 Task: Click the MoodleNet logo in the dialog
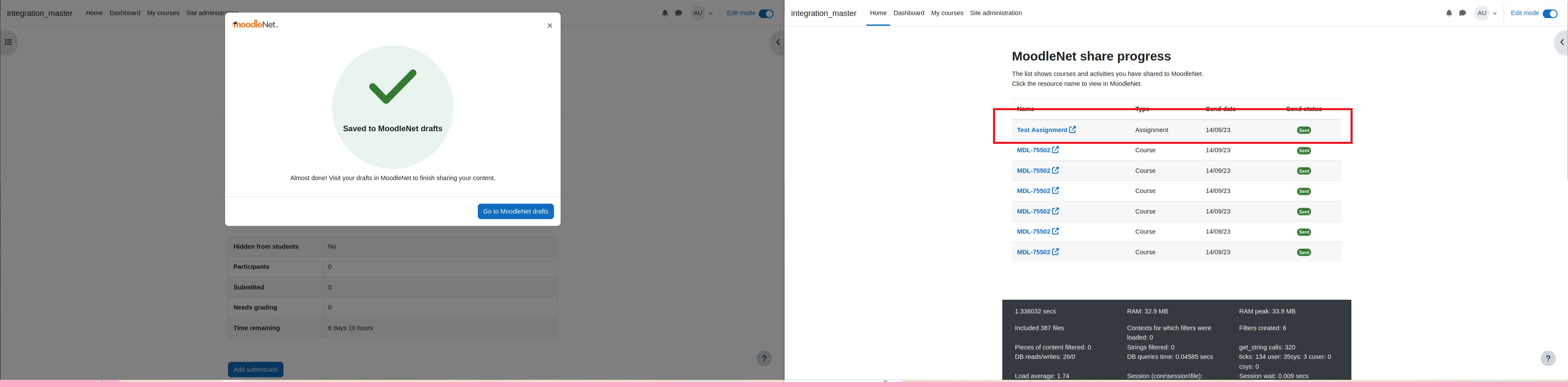tap(256, 24)
